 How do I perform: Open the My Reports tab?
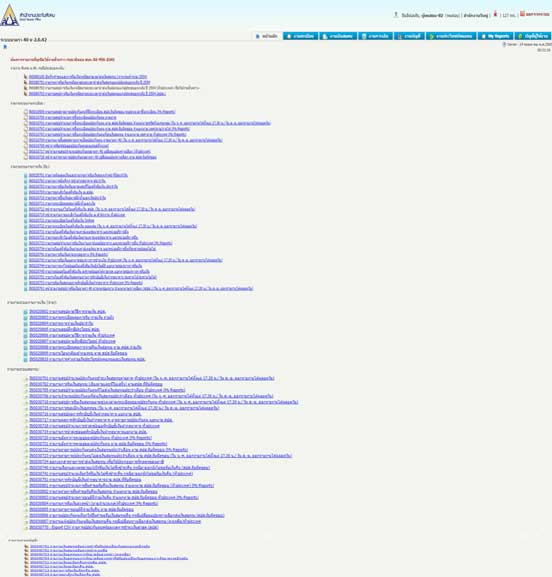[495, 36]
